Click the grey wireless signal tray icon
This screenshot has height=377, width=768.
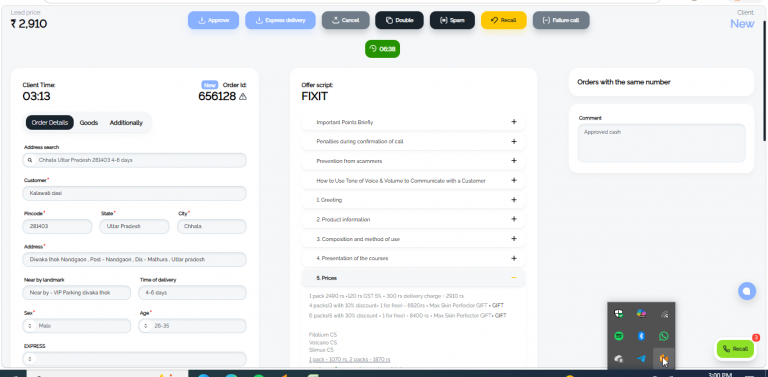[664, 314]
